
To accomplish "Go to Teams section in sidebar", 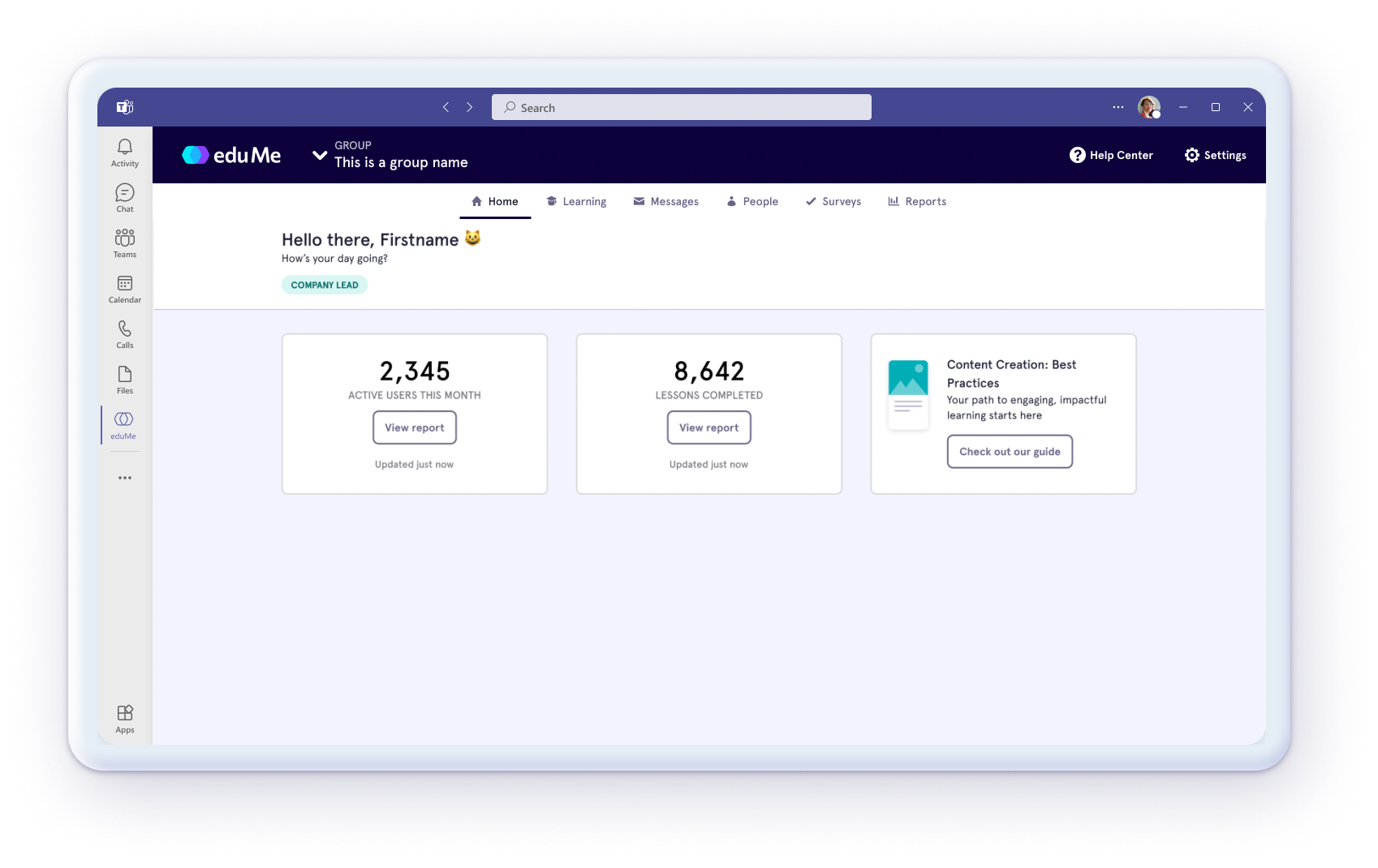I will click(x=125, y=243).
